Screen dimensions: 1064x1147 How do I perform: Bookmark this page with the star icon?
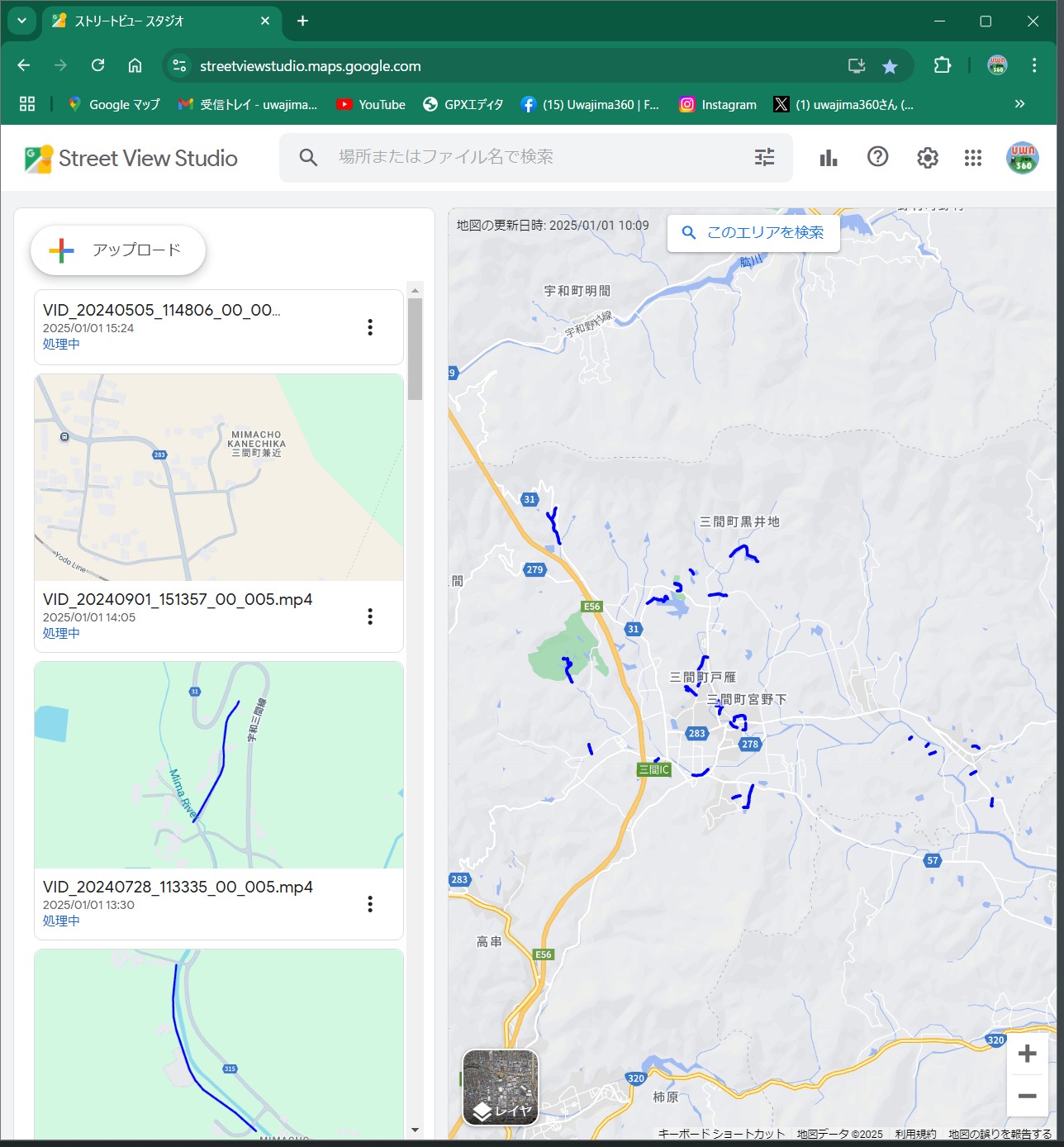click(x=890, y=66)
